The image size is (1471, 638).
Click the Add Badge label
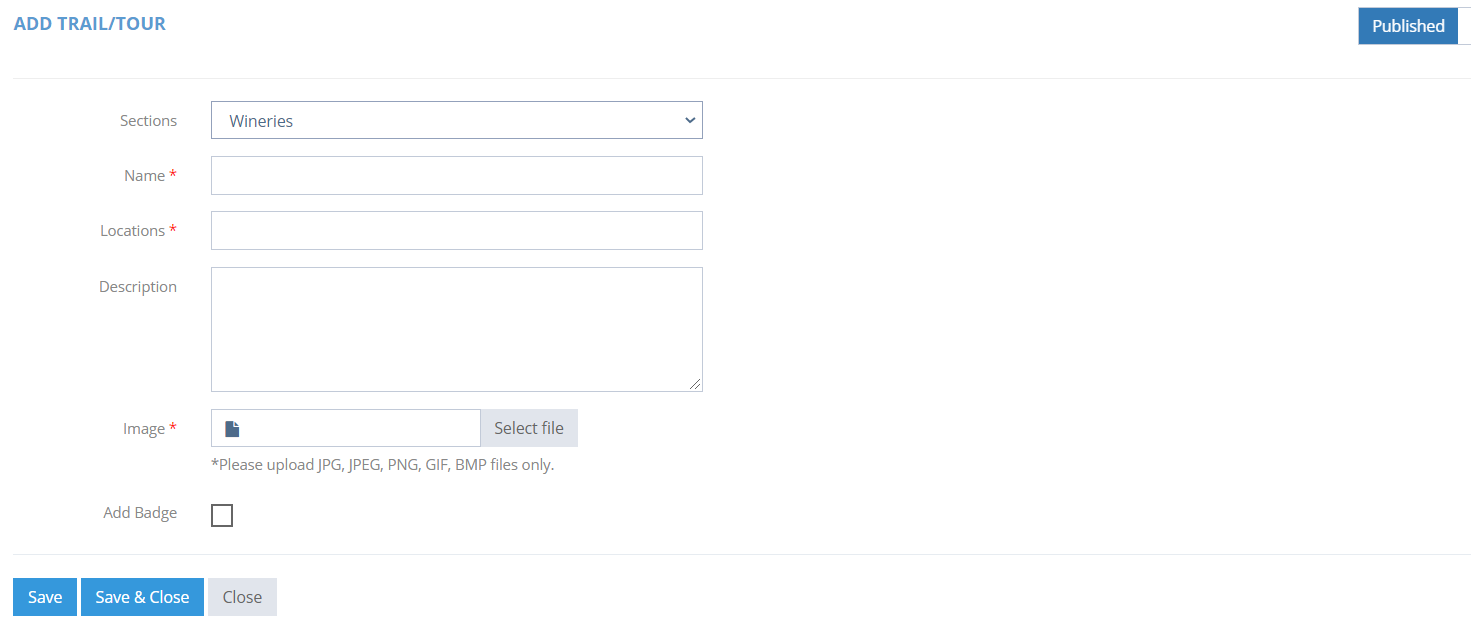140,512
